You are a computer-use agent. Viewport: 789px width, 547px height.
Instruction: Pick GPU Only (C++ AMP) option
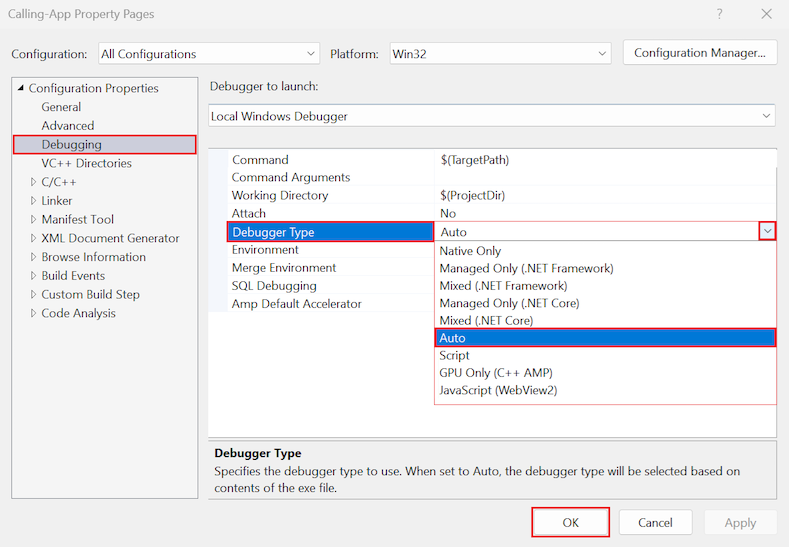pyautogui.click(x=497, y=373)
